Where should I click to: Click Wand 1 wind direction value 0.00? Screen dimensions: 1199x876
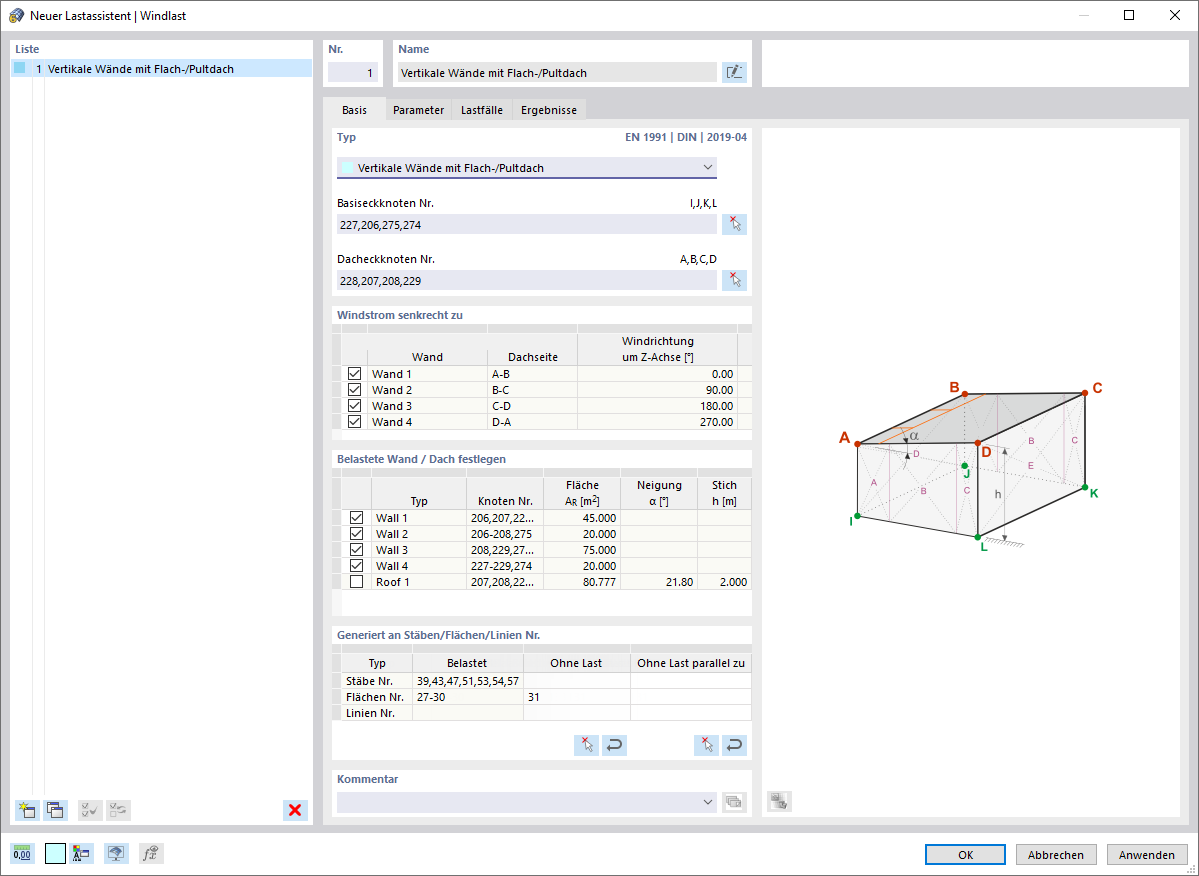pos(658,374)
